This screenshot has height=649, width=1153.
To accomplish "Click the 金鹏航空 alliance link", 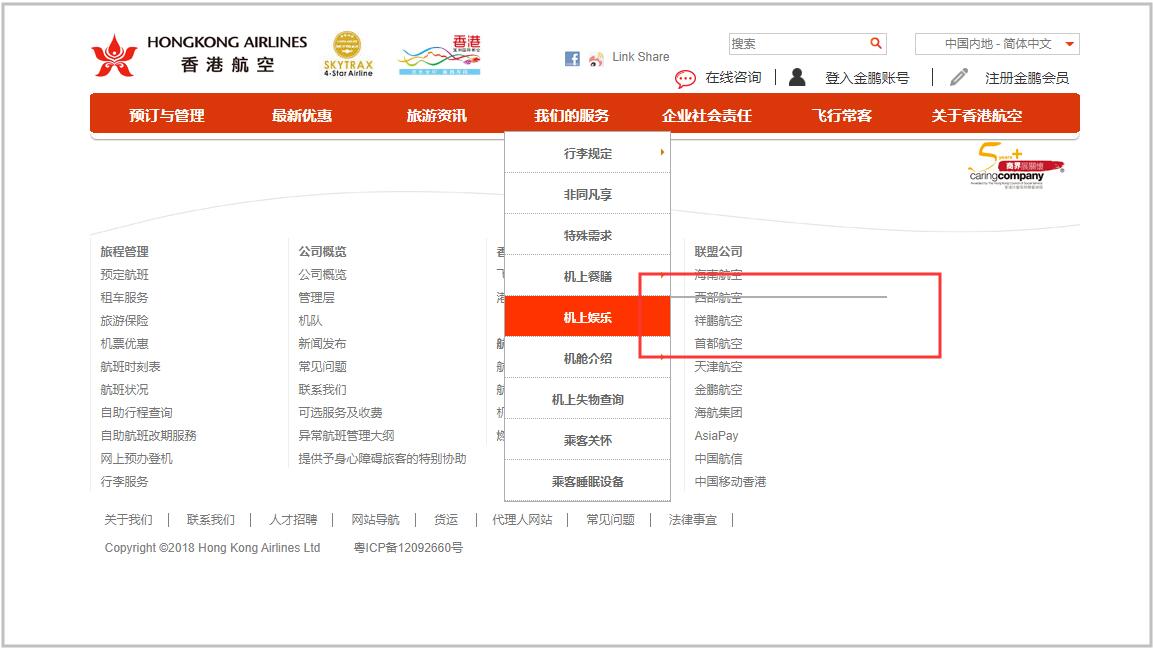I will point(718,390).
